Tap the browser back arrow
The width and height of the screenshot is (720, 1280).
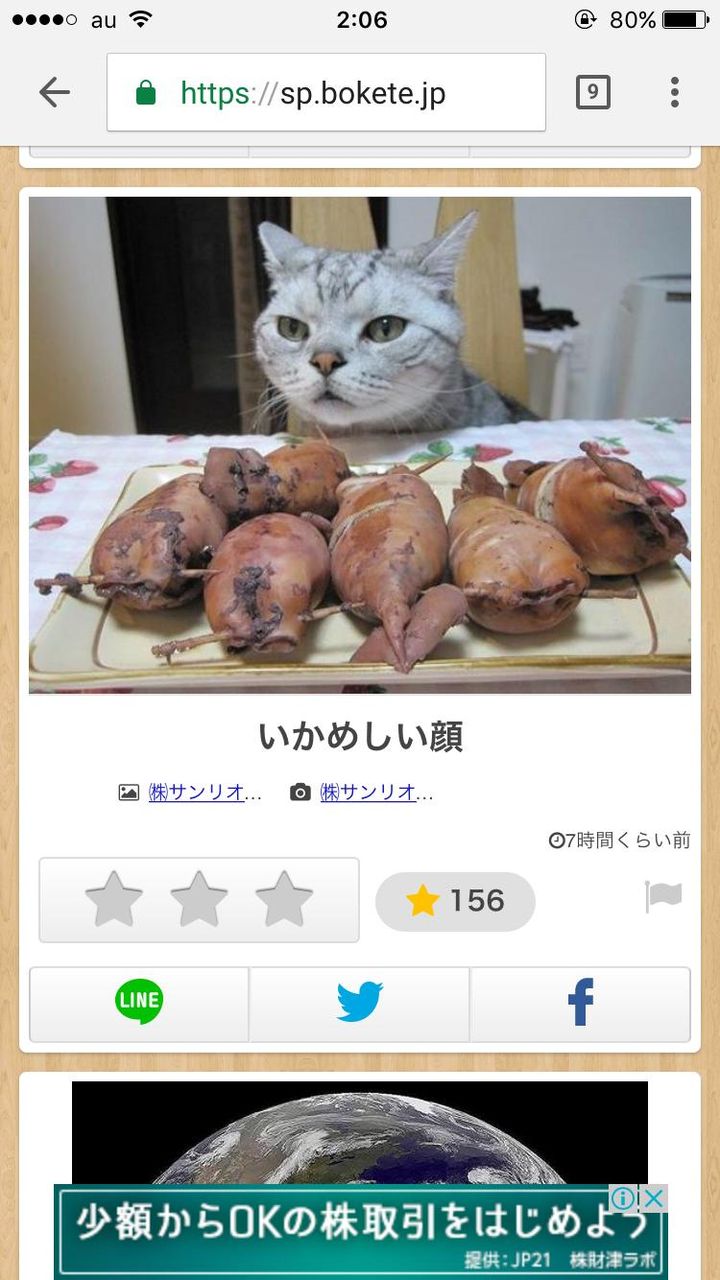coord(54,93)
